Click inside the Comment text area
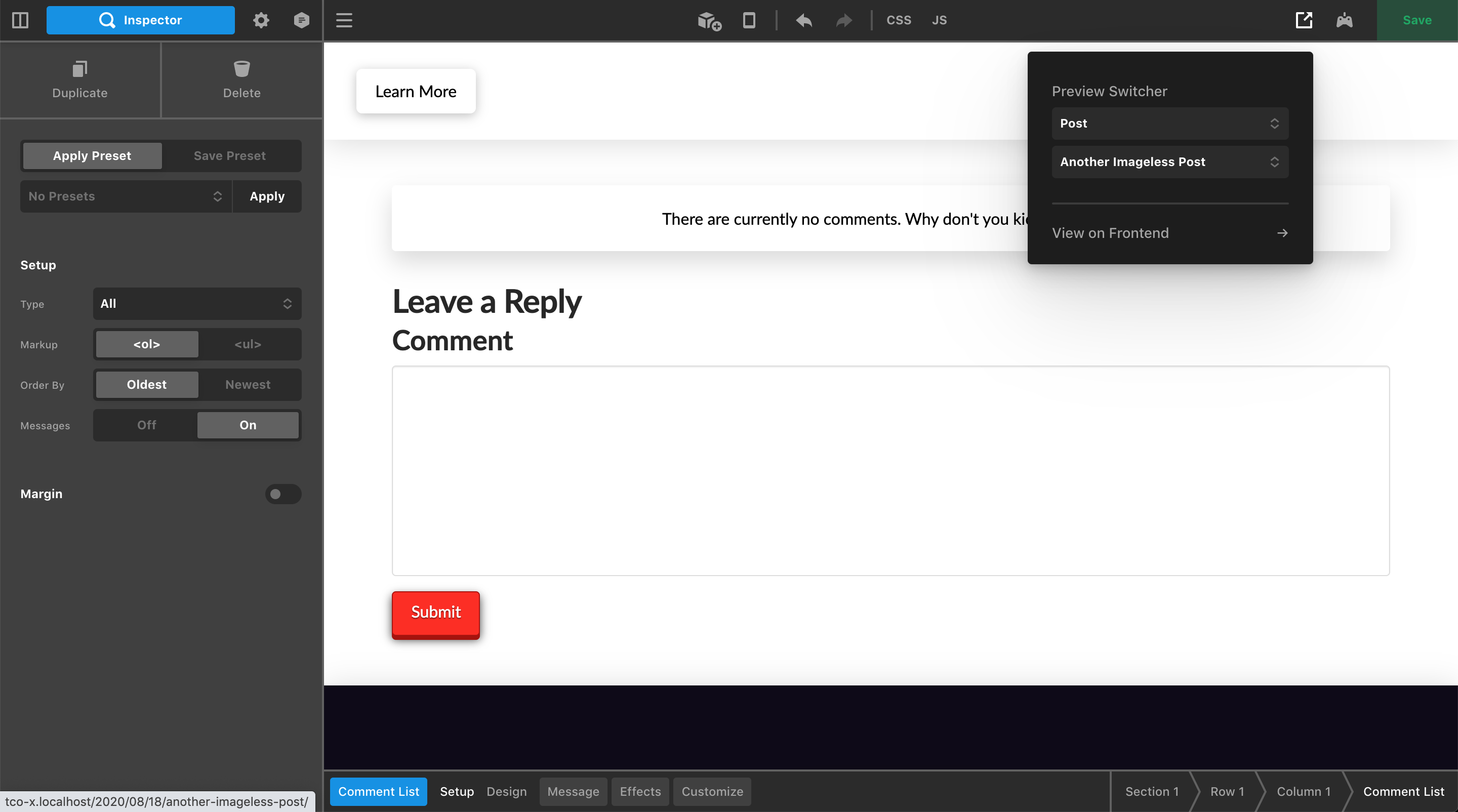 [x=890, y=471]
